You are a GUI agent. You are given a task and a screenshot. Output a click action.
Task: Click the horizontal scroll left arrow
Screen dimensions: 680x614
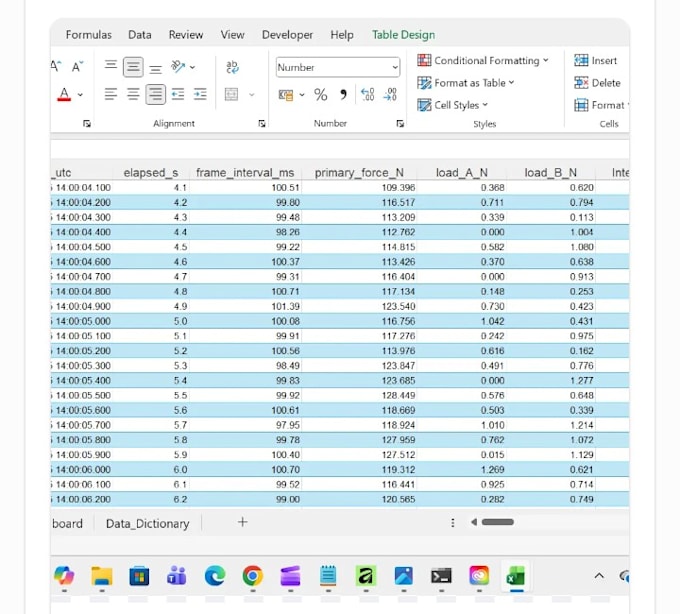[x=474, y=522]
